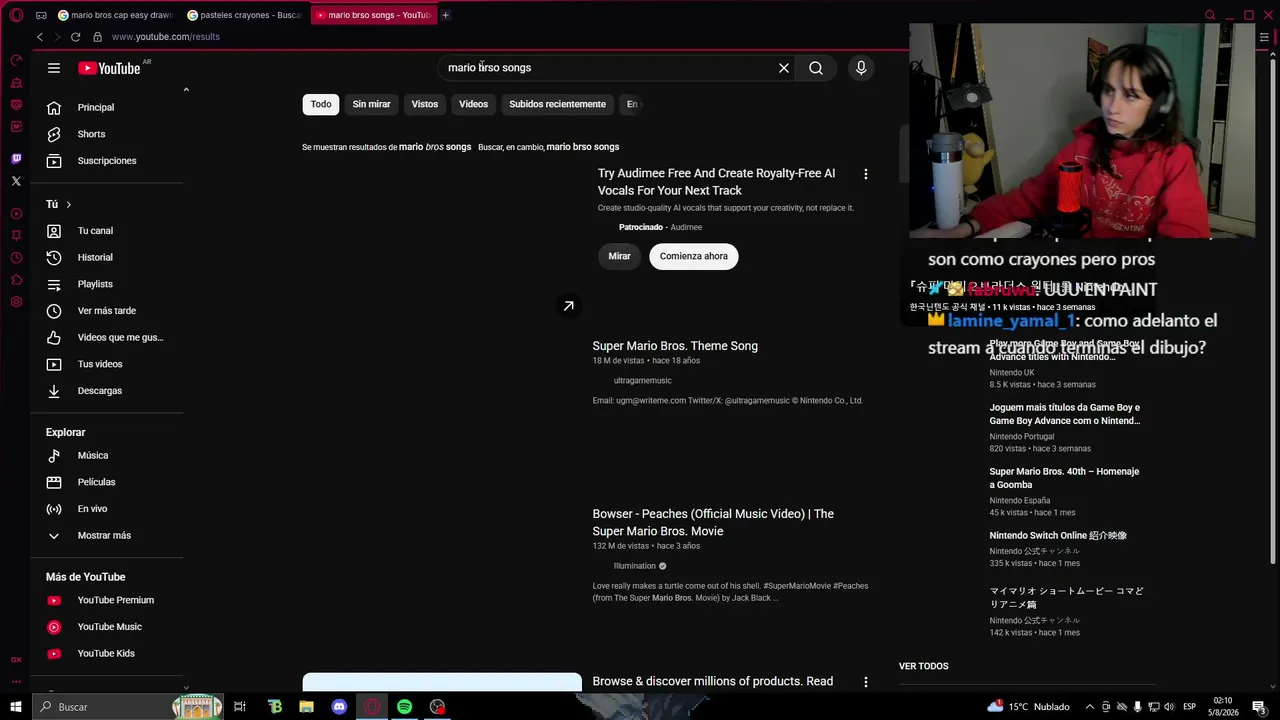Viewport: 1280px width, 720px height.
Task: Open X (Twitter) from the Opera sidebar
Action: 16,181
